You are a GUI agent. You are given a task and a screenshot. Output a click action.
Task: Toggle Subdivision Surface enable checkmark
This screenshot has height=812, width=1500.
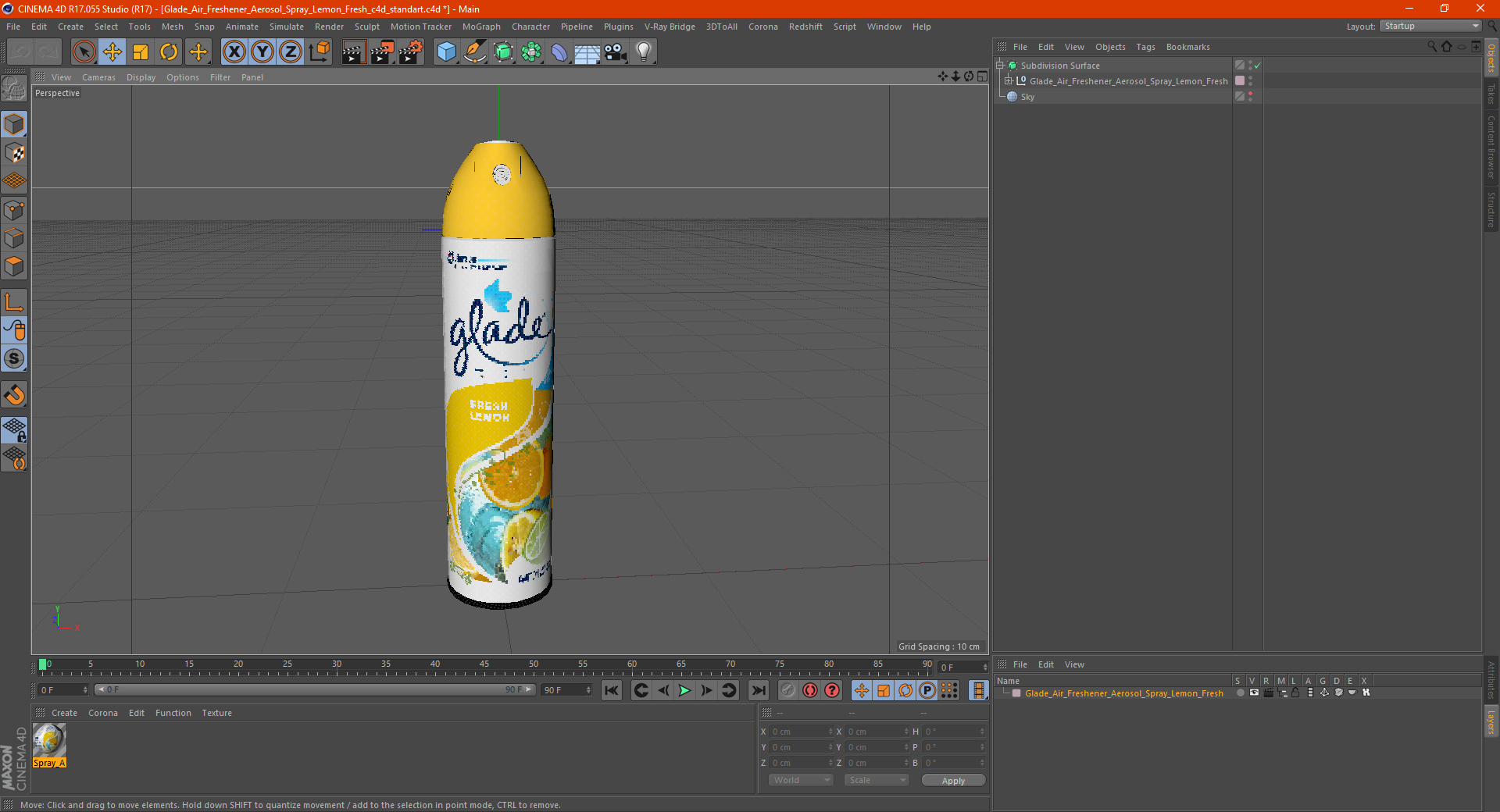click(1257, 66)
